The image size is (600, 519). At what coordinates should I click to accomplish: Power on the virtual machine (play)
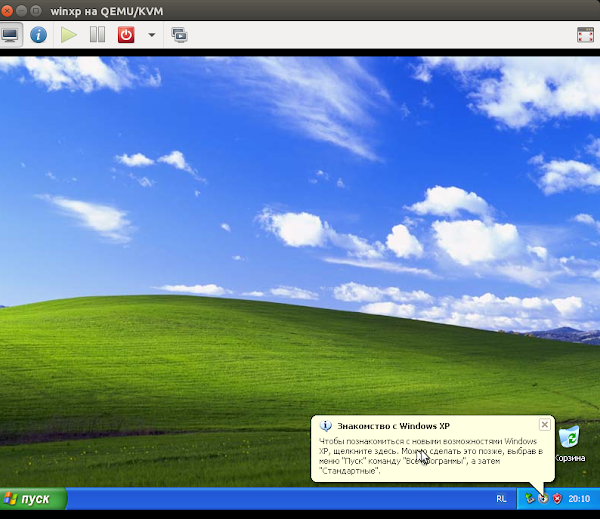(x=69, y=35)
